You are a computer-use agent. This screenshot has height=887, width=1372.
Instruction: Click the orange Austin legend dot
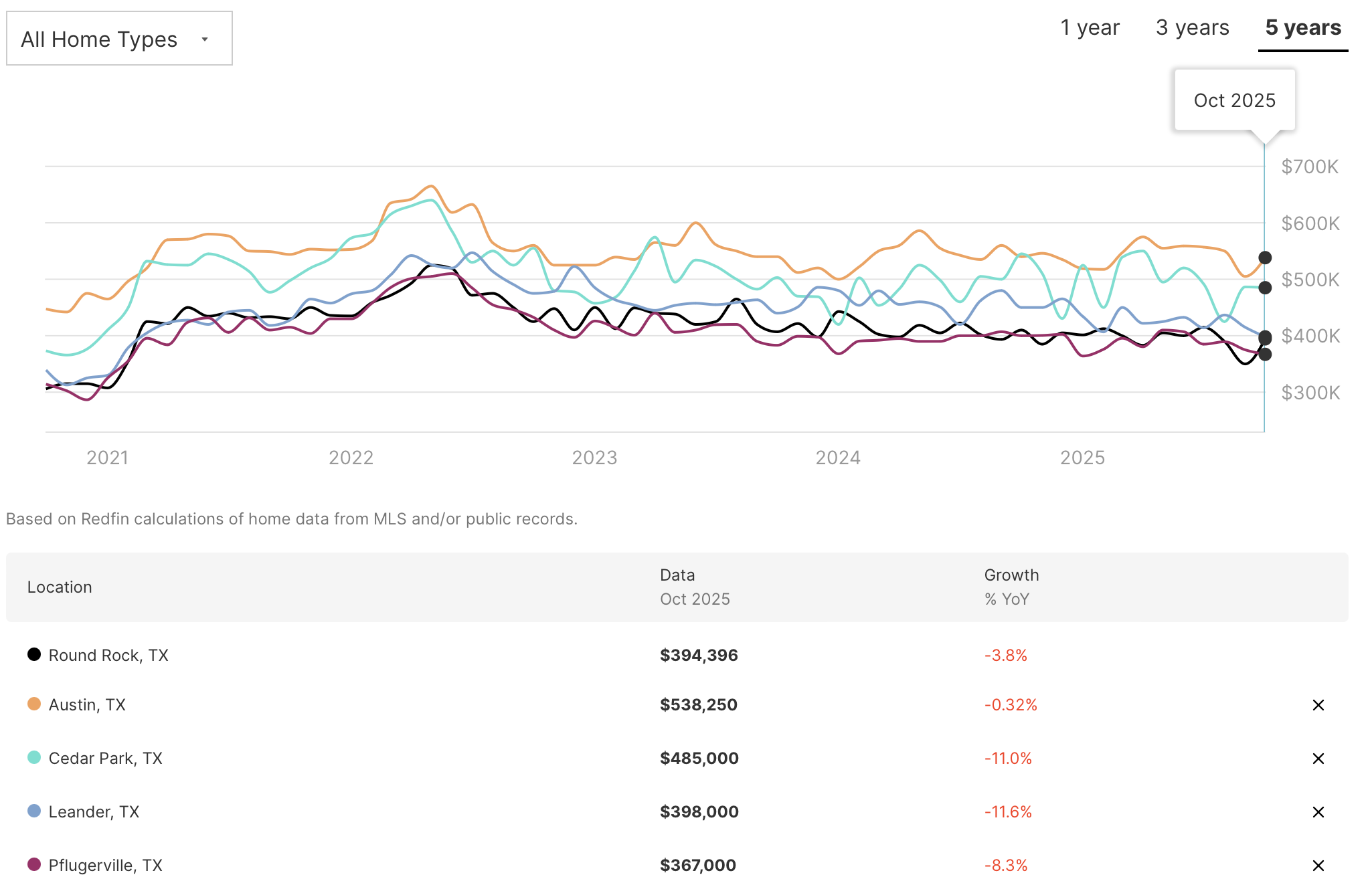[x=34, y=704]
